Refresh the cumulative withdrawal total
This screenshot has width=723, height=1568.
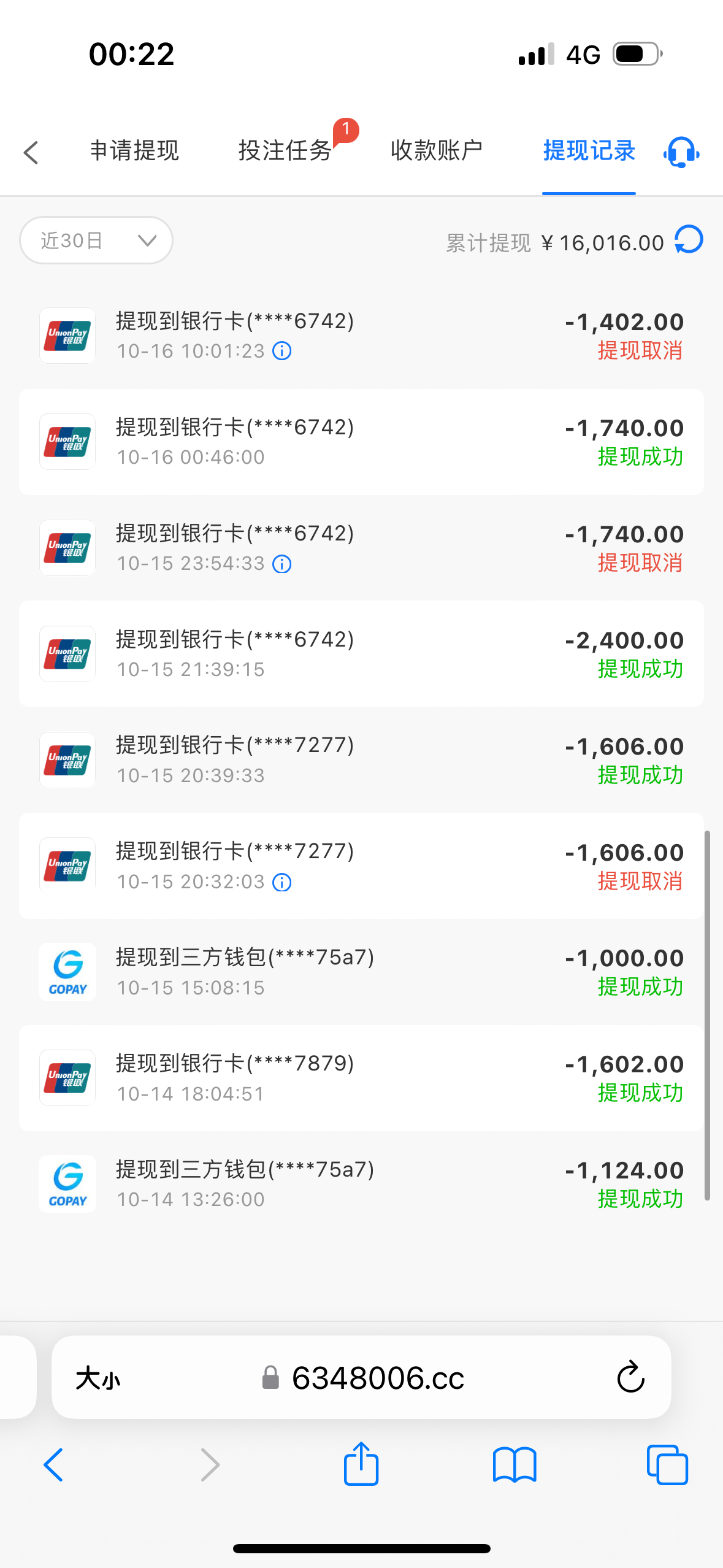pyautogui.click(x=689, y=240)
